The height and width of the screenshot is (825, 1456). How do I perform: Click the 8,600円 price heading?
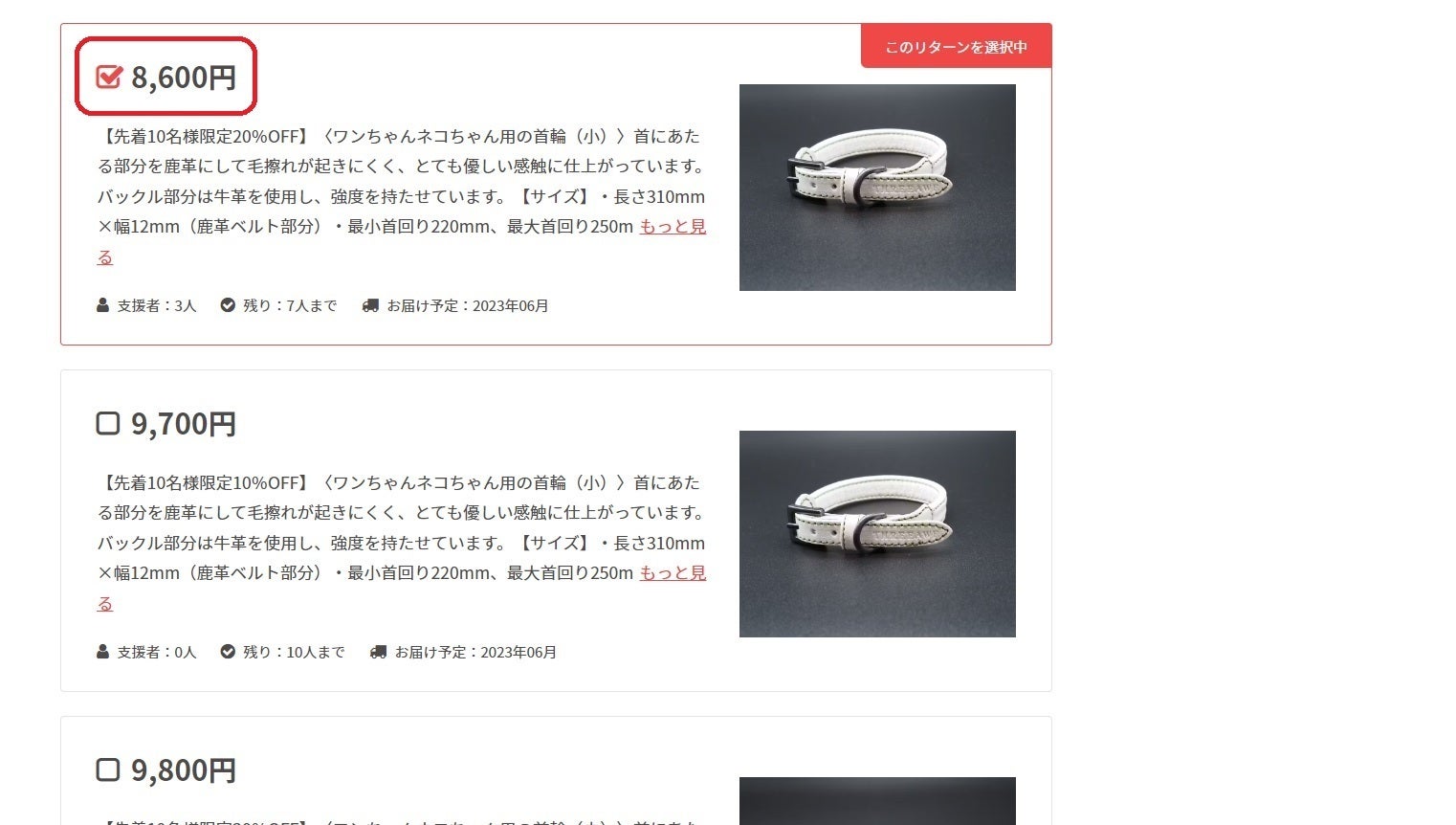coord(184,77)
